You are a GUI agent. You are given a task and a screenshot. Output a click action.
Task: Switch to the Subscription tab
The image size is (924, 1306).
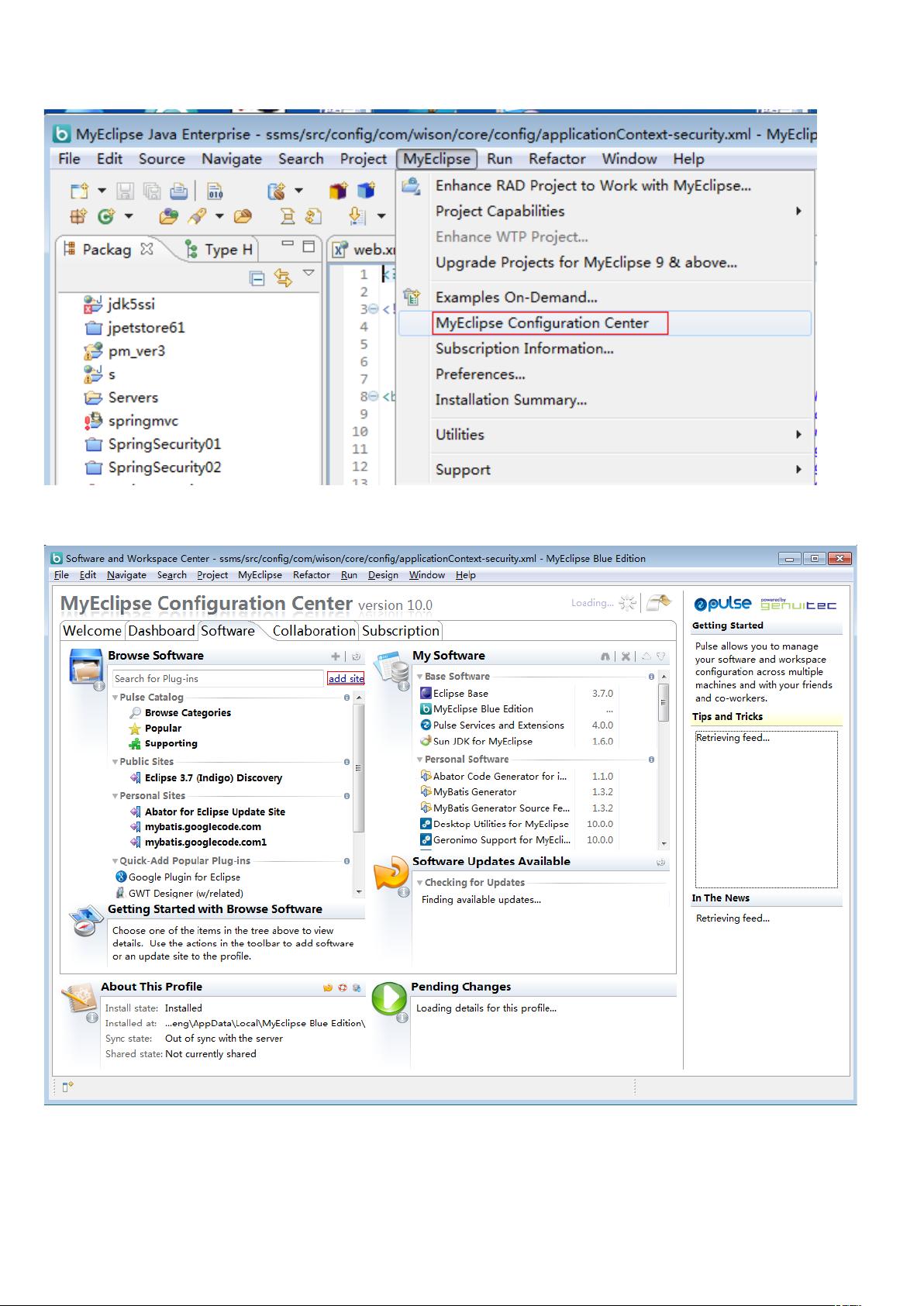coord(401,631)
